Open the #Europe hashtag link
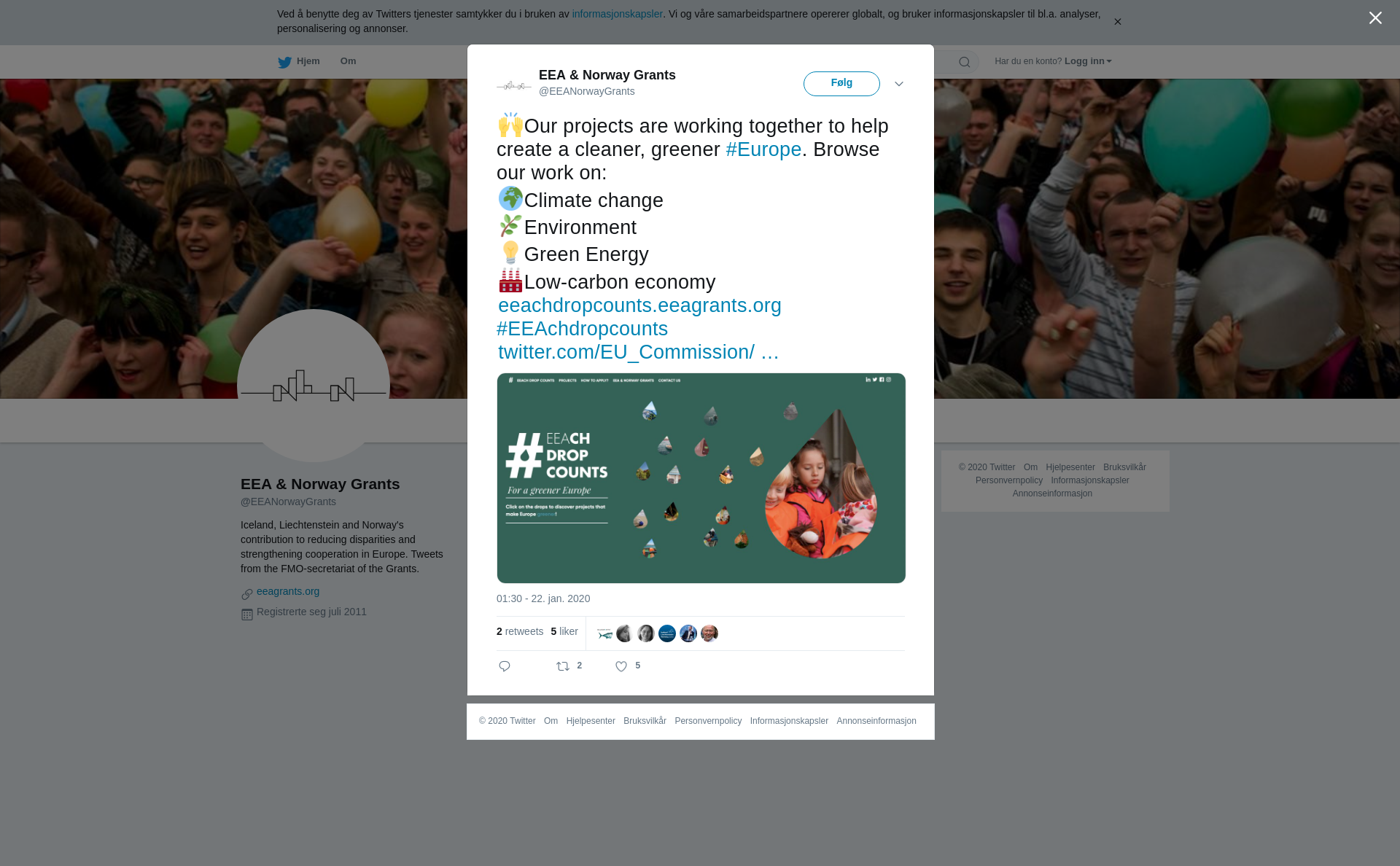Screen dimensions: 1400x866 point(763,149)
